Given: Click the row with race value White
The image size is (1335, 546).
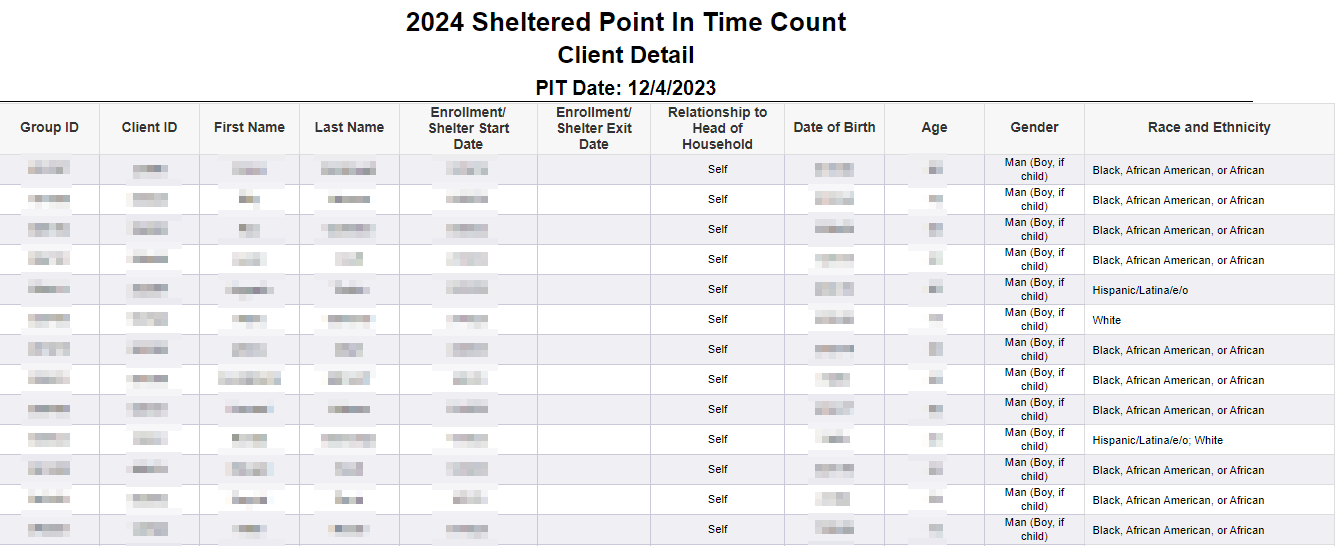Looking at the screenshot, I should tap(667, 320).
